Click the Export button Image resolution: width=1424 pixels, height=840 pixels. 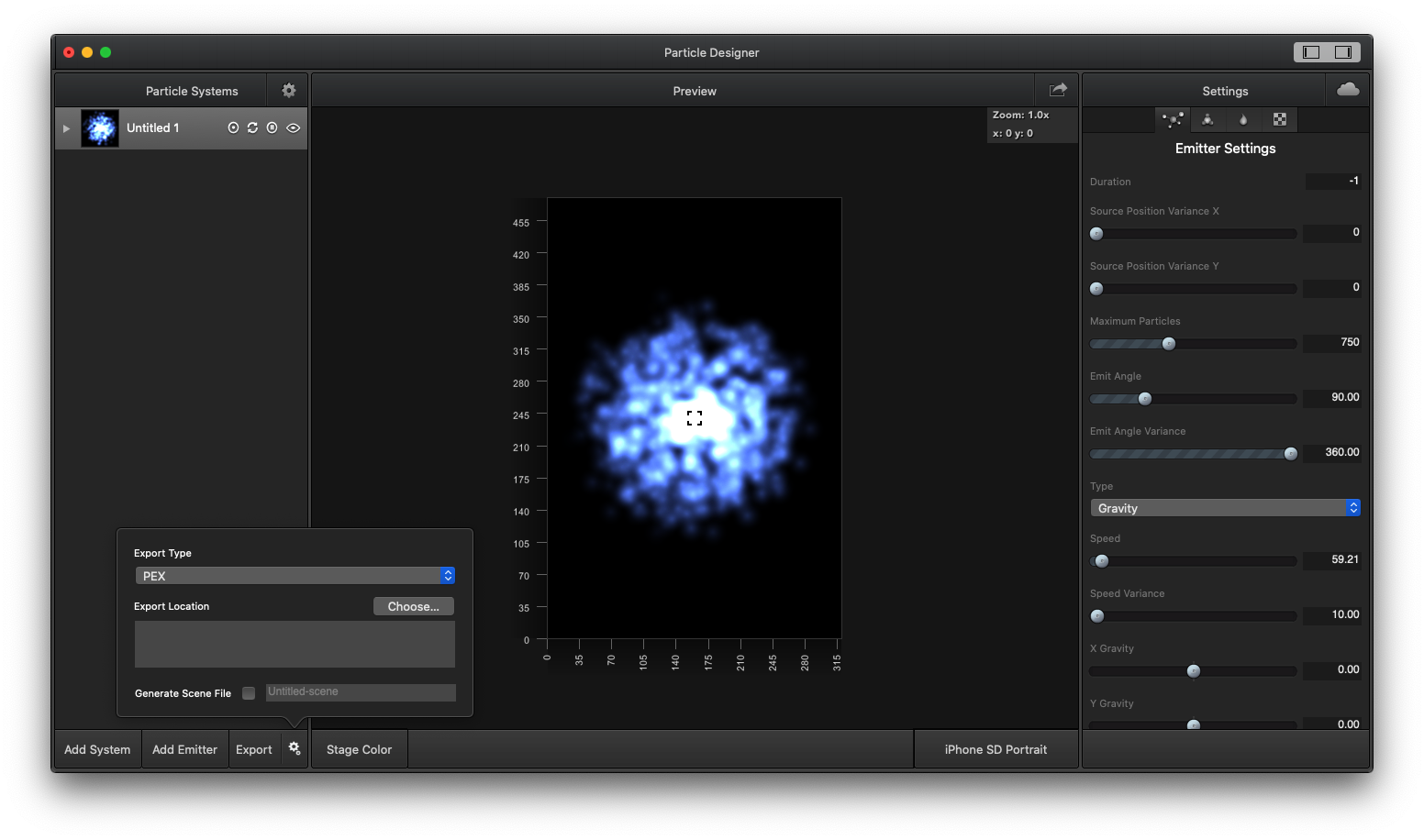coord(254,749)
